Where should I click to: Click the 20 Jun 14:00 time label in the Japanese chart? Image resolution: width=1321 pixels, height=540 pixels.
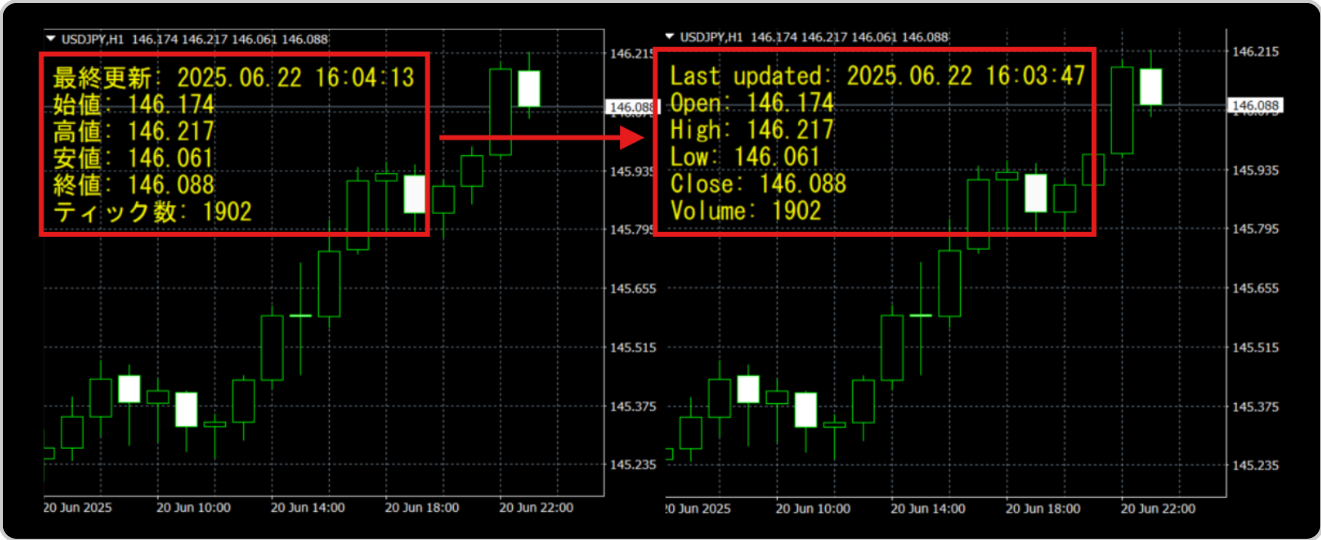coord(308,508)
